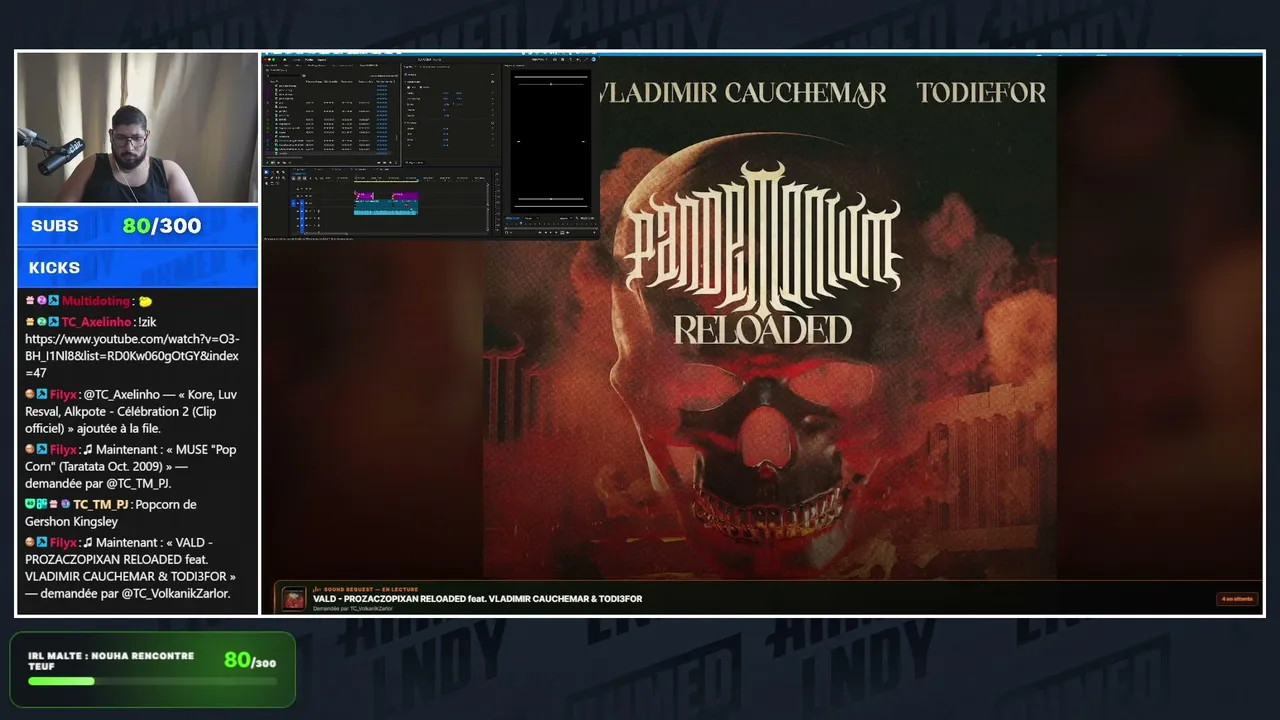Click the streamer's webcam feed
The image size is (1280, 720).
(x=138, y=128)
